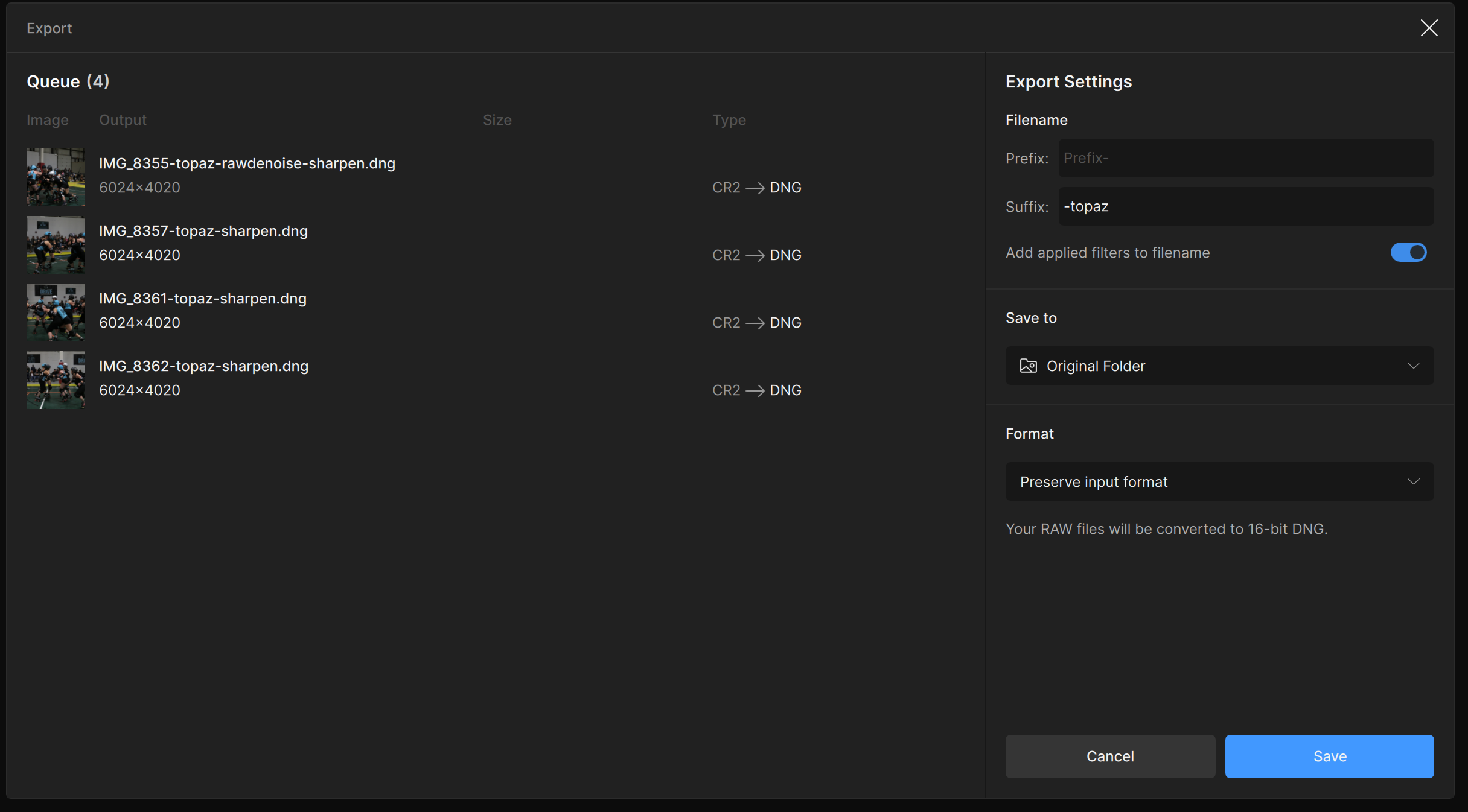This screenshot has width=1468, height=812.
Task: Click the Output column header
Action: pos(123,120)
